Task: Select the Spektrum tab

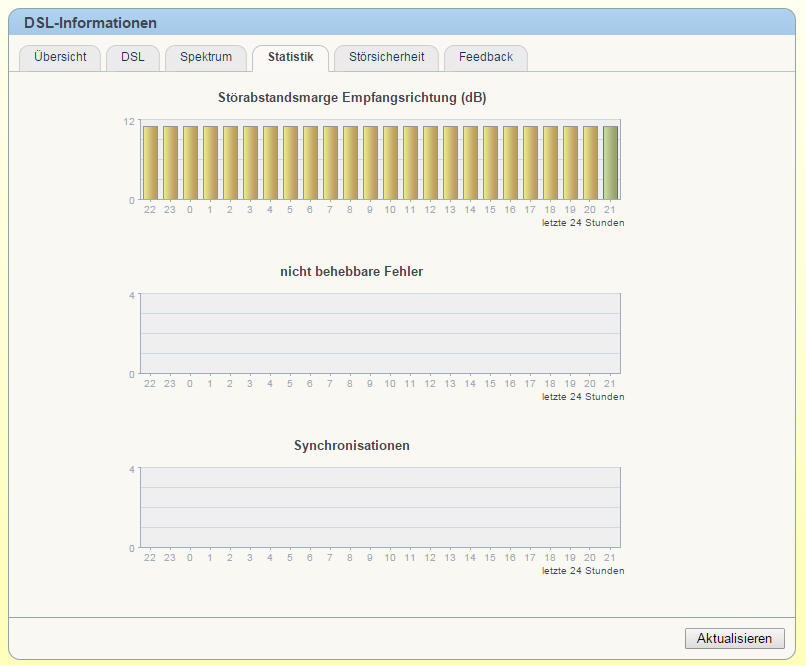Action: [x=206, y=58]
